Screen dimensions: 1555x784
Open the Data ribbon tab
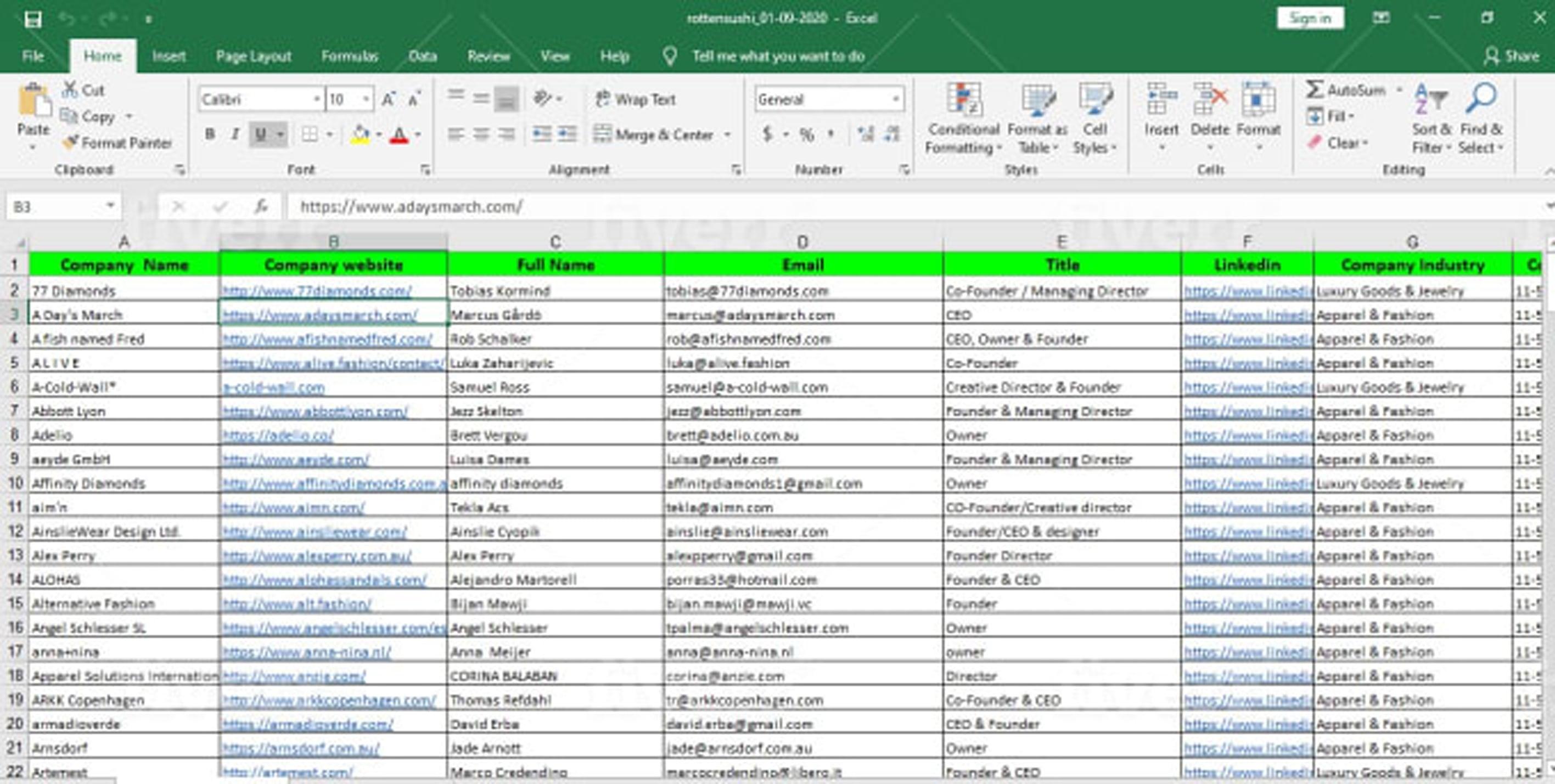(422, 55)
